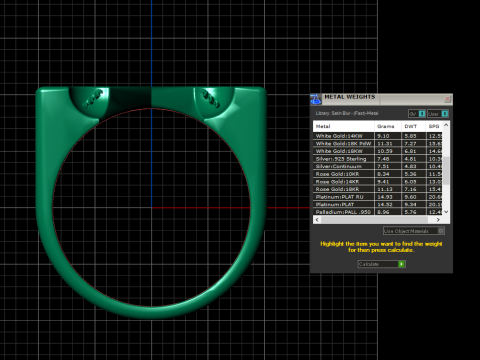Select the Rose Gold:14KR row
480x360 pixels.
(378, 182)
